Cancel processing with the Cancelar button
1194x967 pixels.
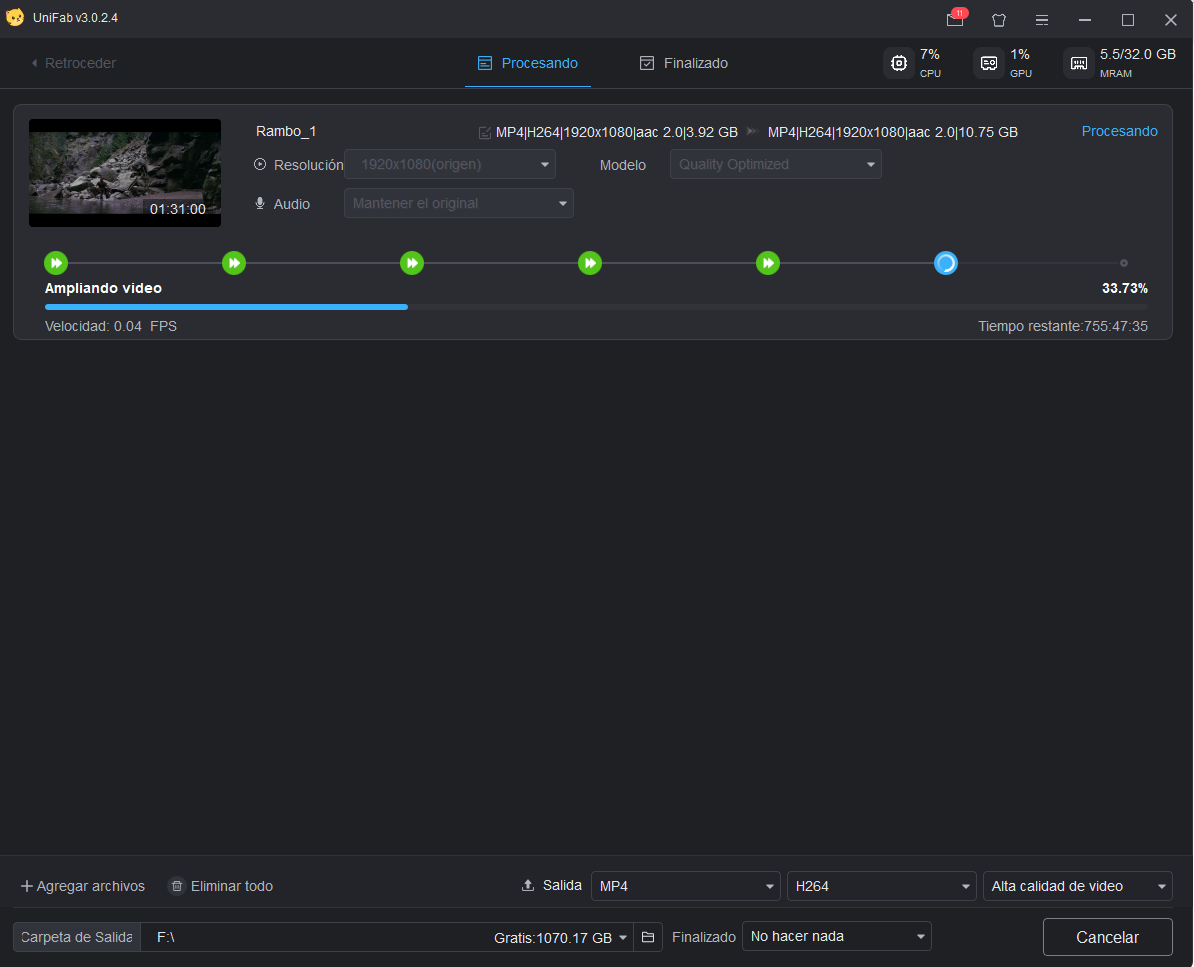click(1107, 937)
